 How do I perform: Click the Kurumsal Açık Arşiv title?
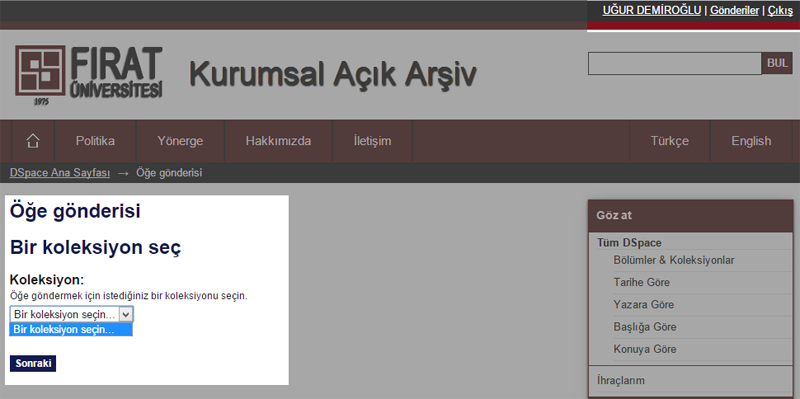[x=333, y=74]
